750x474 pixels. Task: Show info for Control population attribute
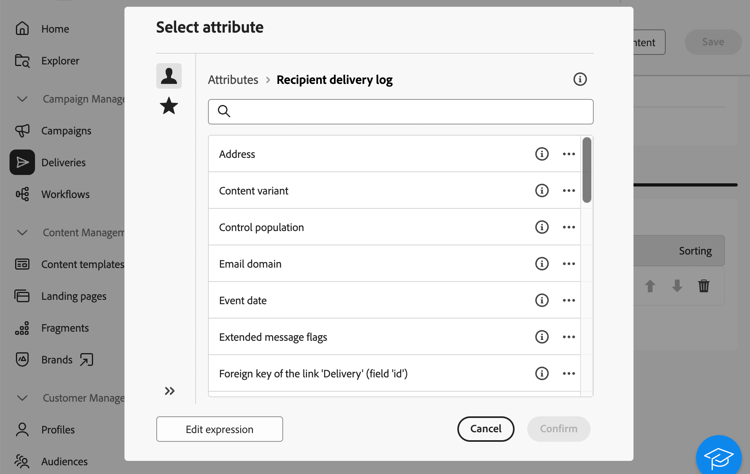coord(542,227)
